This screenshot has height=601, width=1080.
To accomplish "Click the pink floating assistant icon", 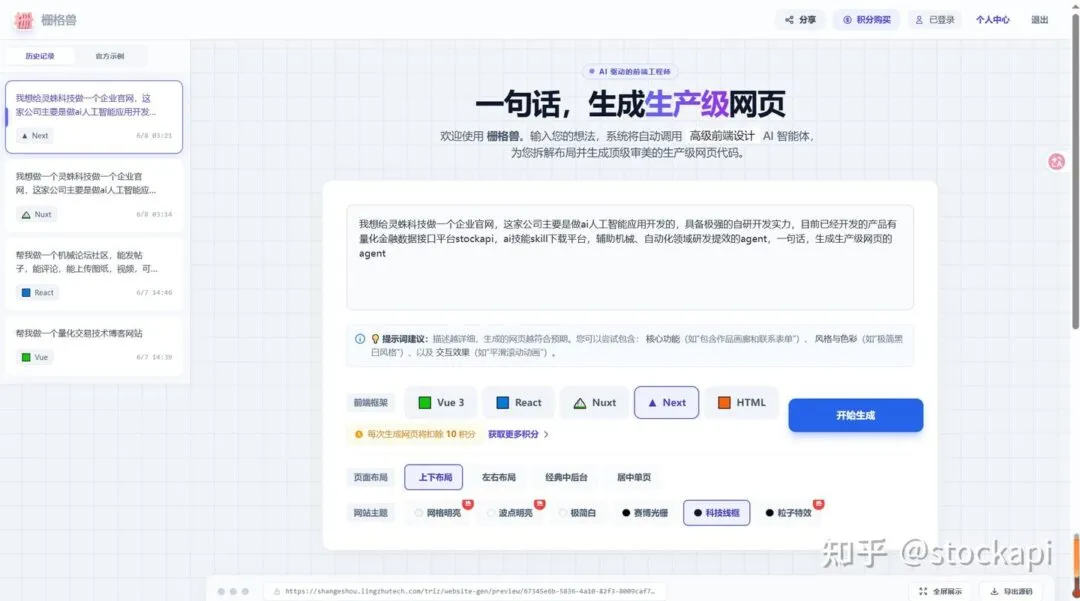I will click(x=1056, y=162).
